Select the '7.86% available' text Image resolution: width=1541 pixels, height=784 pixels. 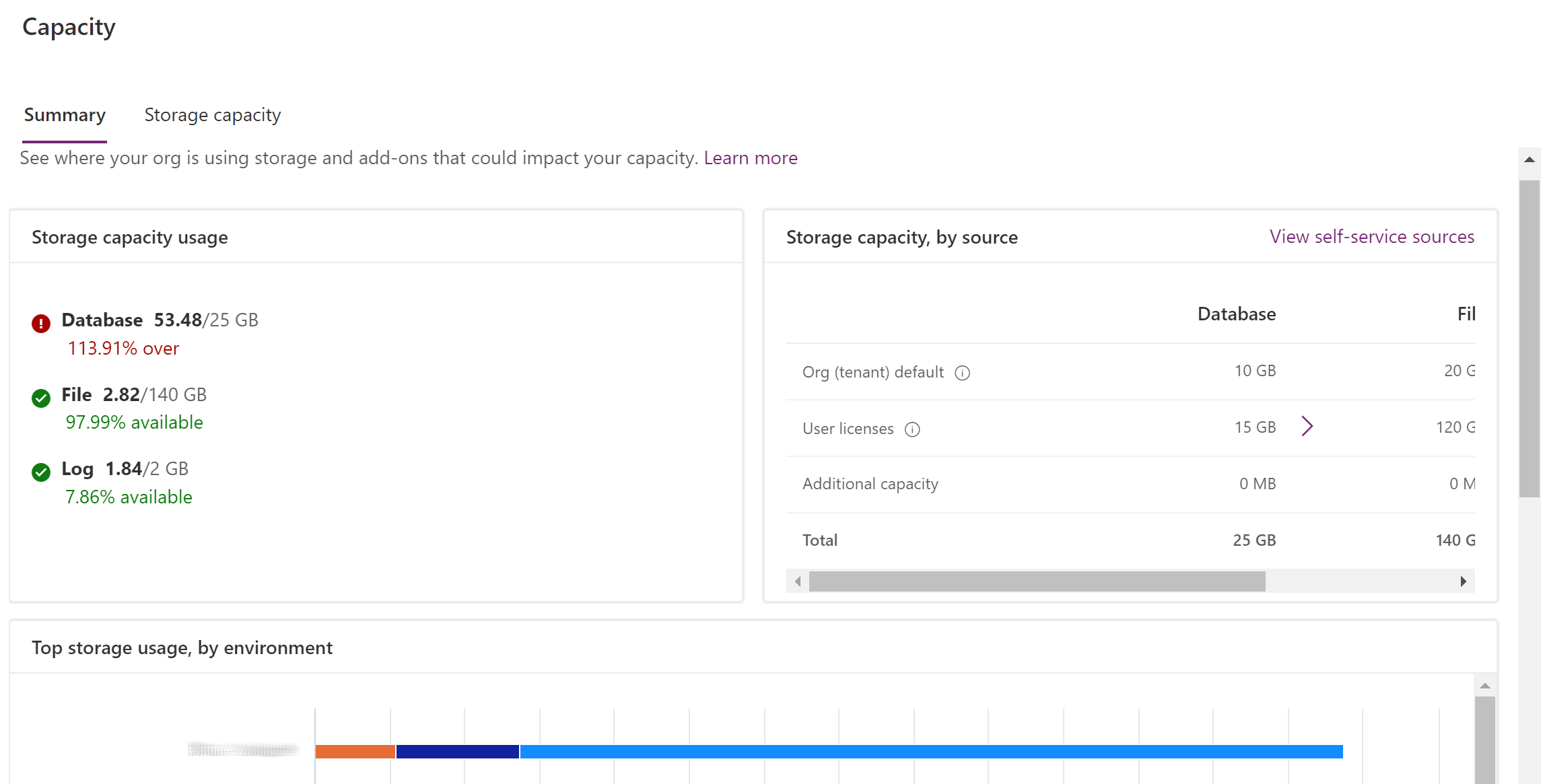tap(129, 497)
